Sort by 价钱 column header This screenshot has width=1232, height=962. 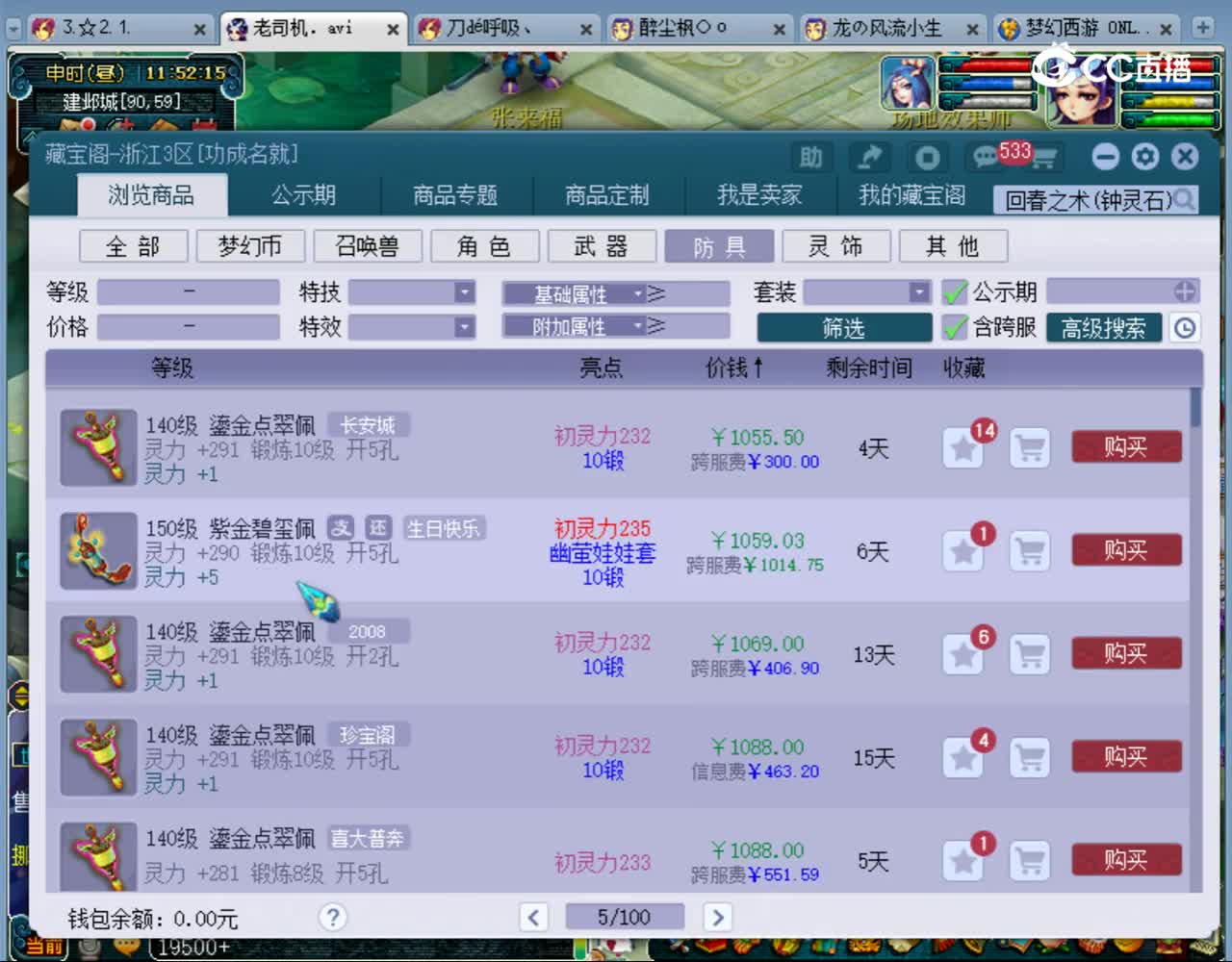pos(734,367)
